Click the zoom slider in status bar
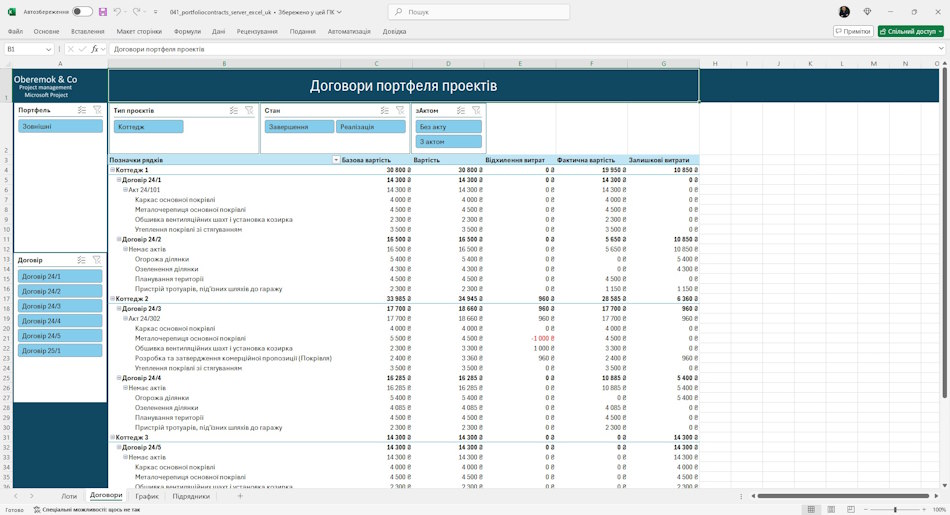Screen dimensions: 950x515 pyautogui.click(x=895, y=510)
